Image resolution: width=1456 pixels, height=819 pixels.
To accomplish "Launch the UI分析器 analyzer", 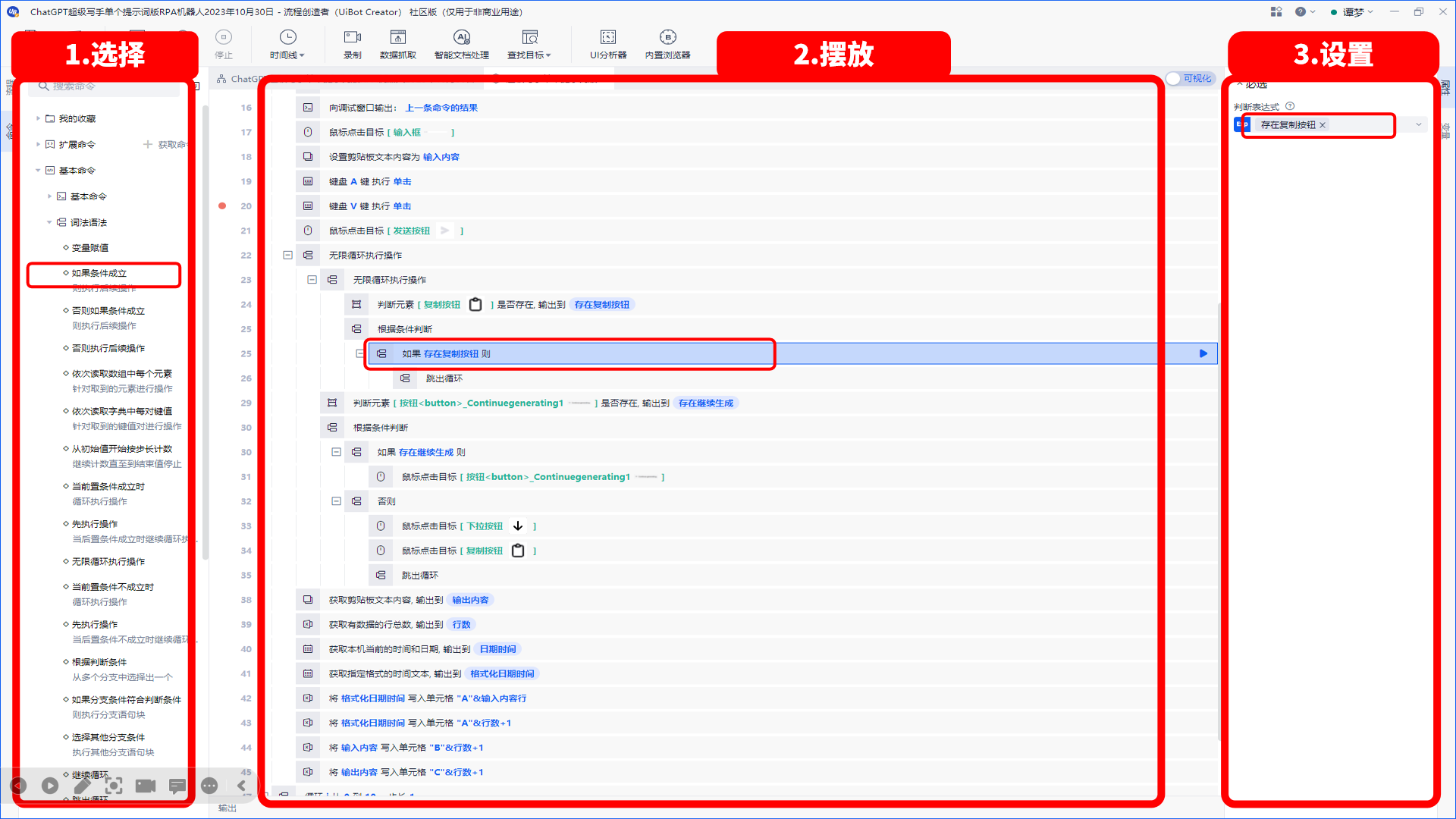I will click(x=608, y=44).
